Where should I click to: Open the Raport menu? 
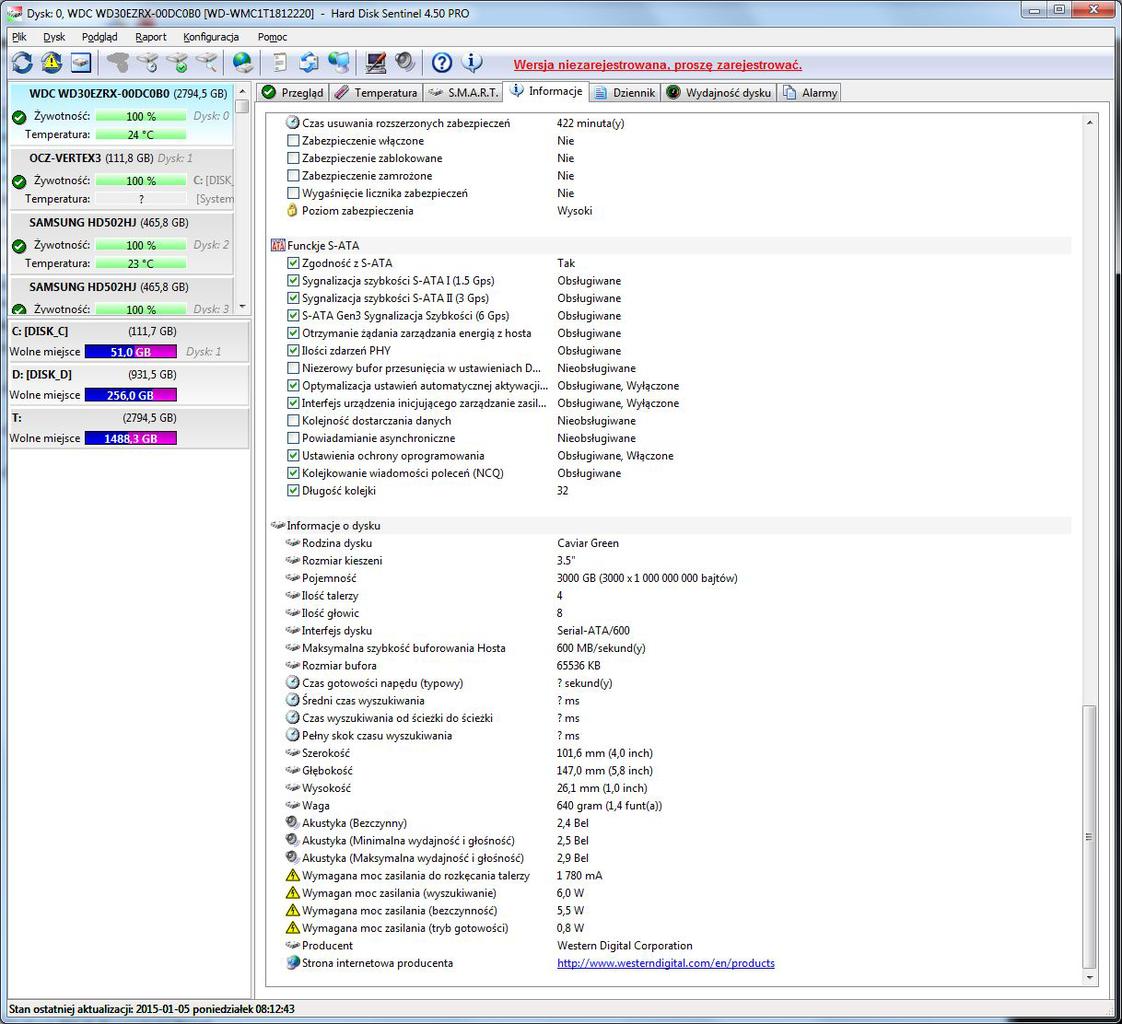(150, 37)
